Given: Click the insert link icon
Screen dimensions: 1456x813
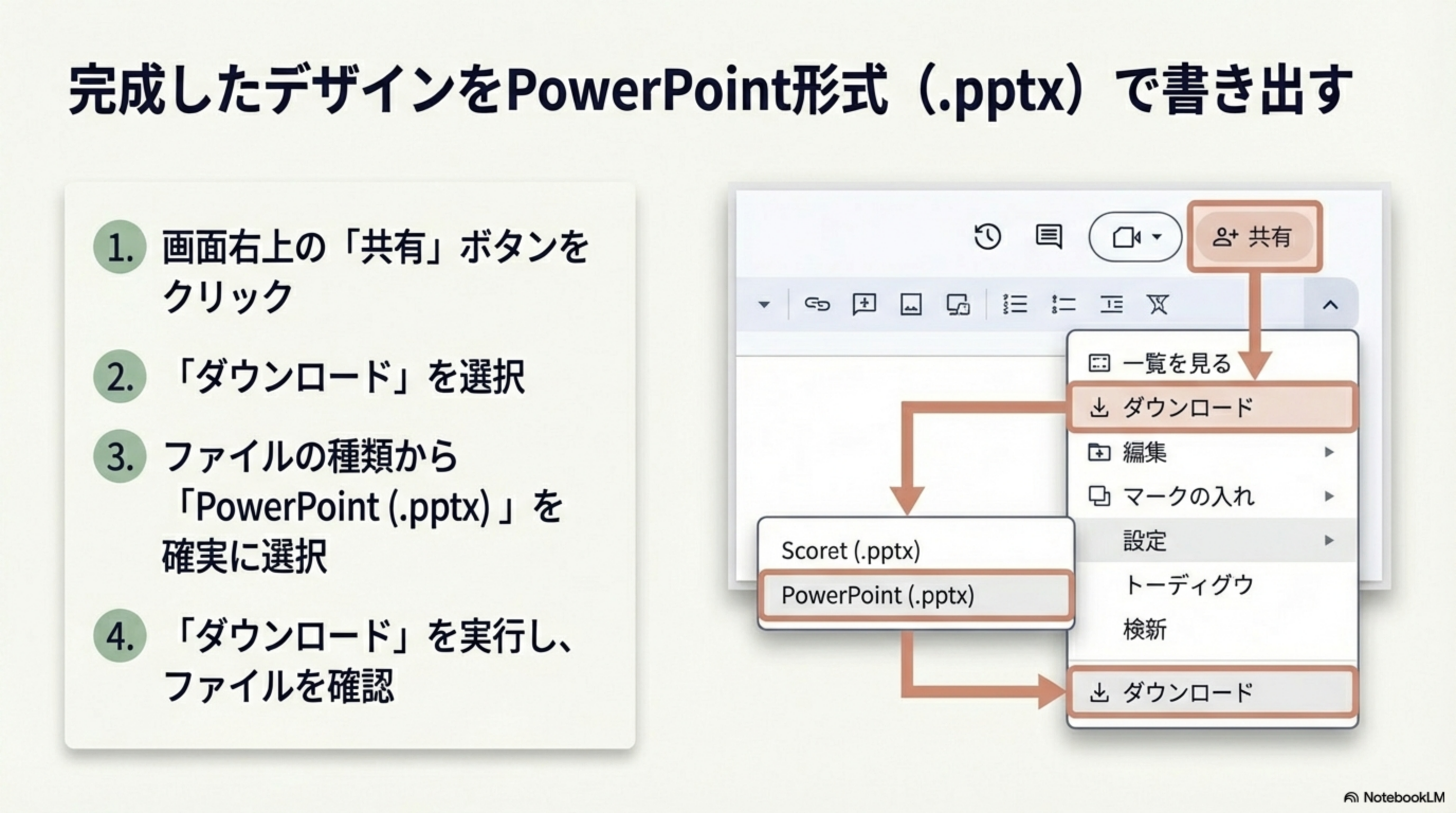Looking at the screenshot, I should tap(817, 305).
